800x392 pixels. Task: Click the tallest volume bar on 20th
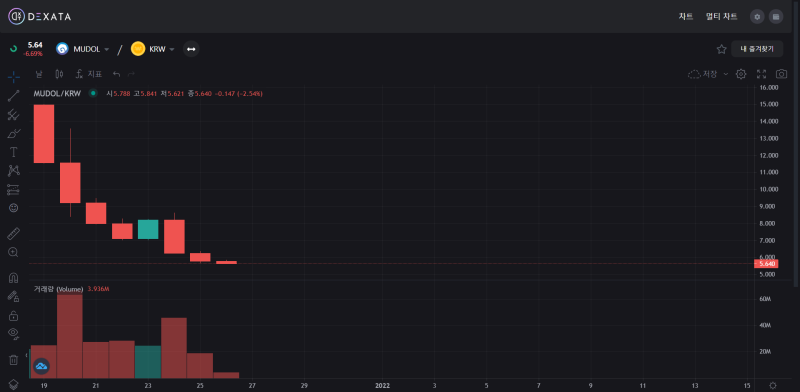[x=70, y=336]
